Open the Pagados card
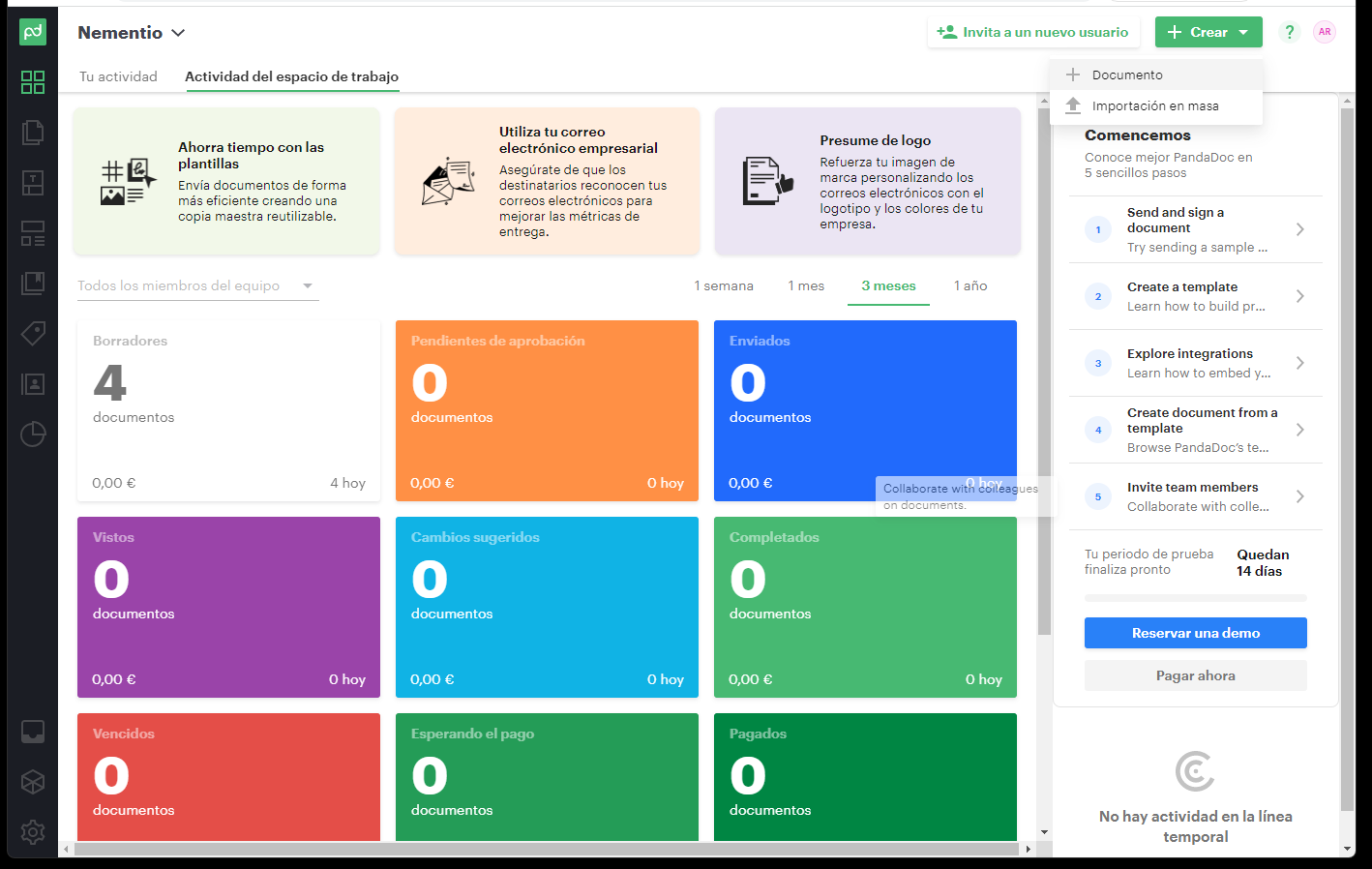Image resolution: width=1372 pixels, height=869 pixels. [x=865, y=777]
